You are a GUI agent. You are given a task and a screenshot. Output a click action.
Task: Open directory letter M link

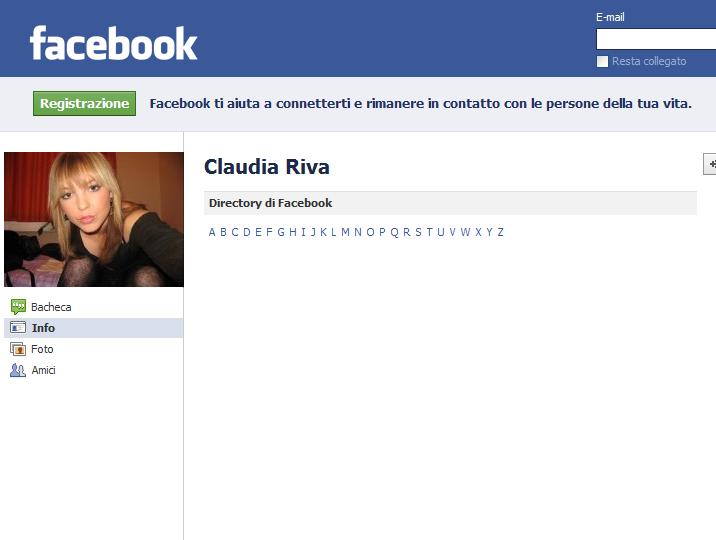[x=345, y=232]
